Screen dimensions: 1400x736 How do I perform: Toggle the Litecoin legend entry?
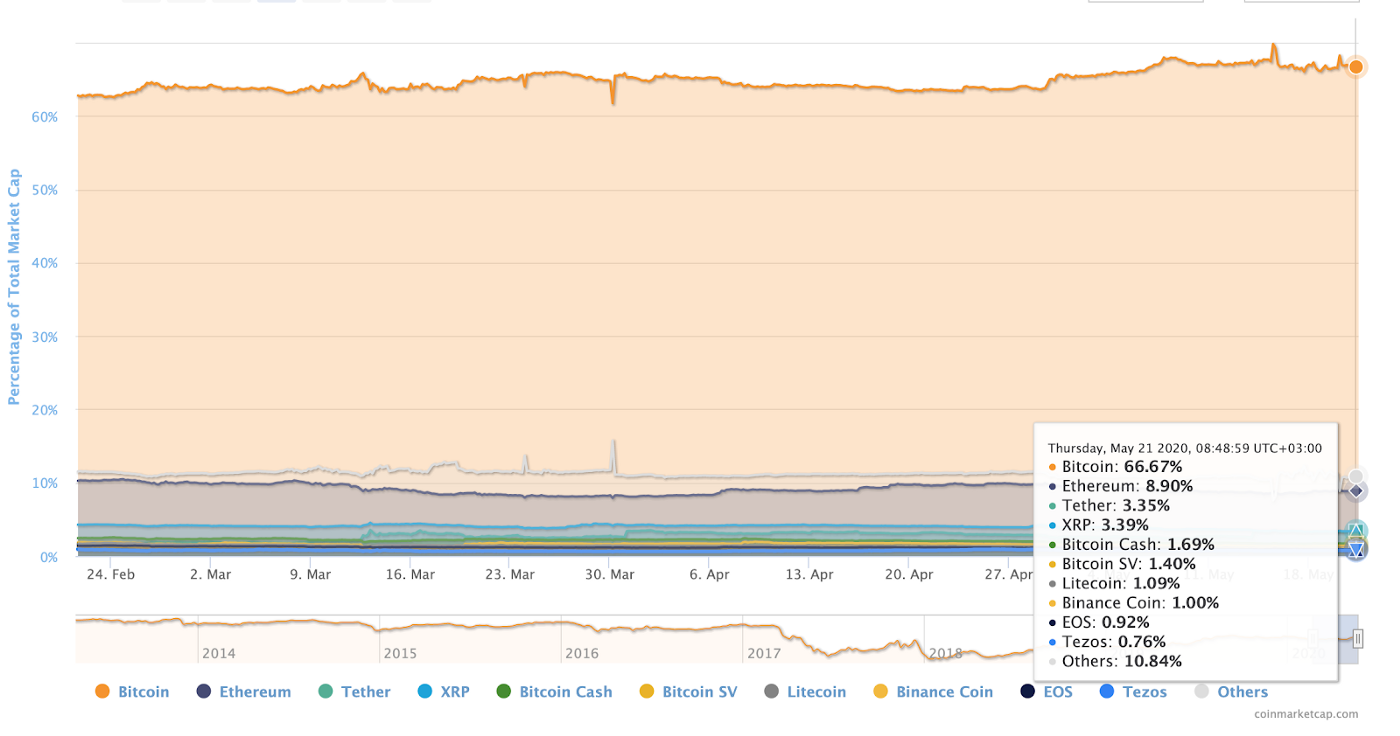[805, 692]
